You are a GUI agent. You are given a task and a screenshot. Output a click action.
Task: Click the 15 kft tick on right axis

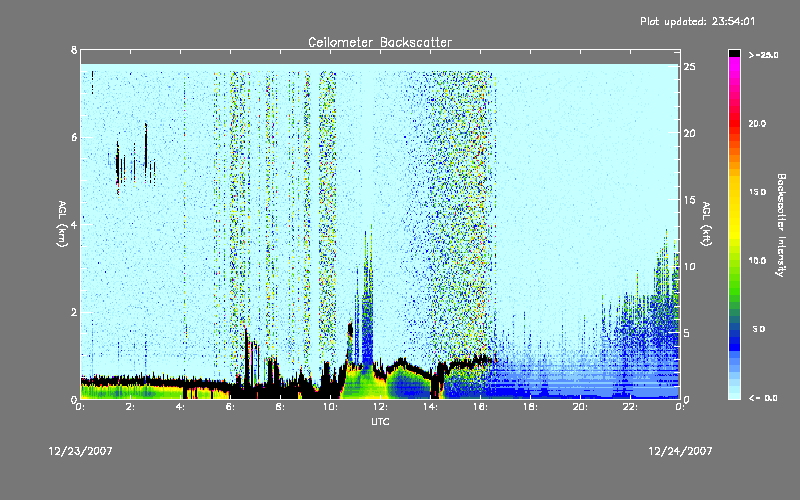point(689,200)
